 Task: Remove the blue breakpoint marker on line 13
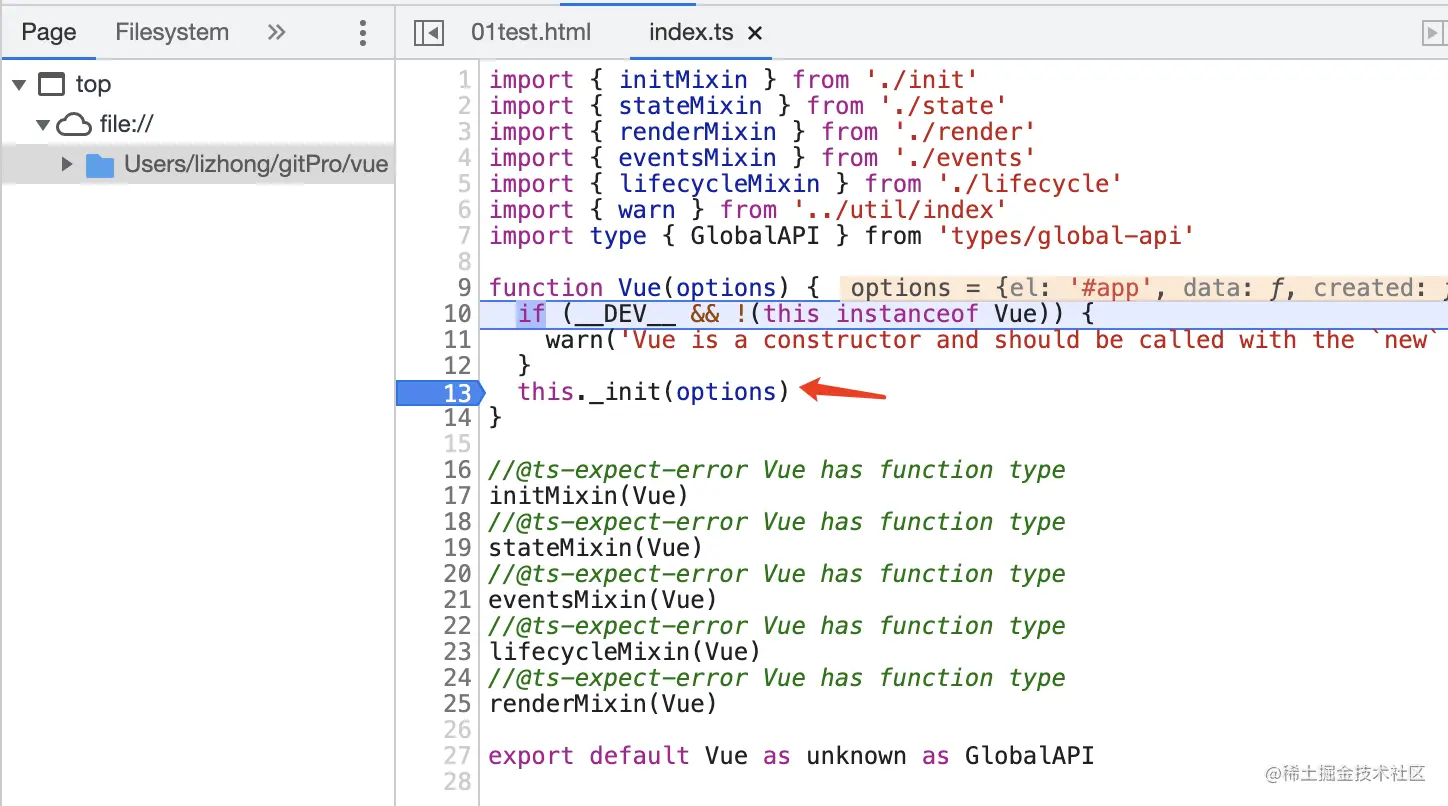click(440, 392)
